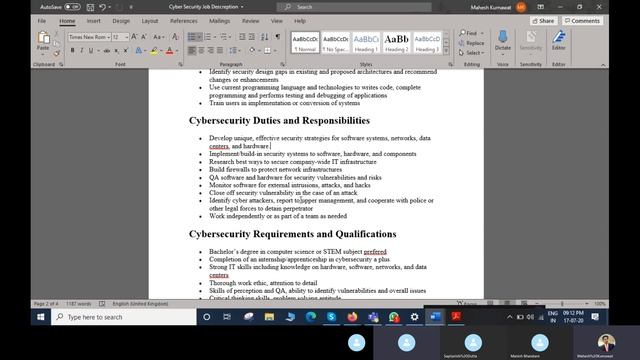
Task: Decrease font size with the shrink font icon
Action: (144, 37)
